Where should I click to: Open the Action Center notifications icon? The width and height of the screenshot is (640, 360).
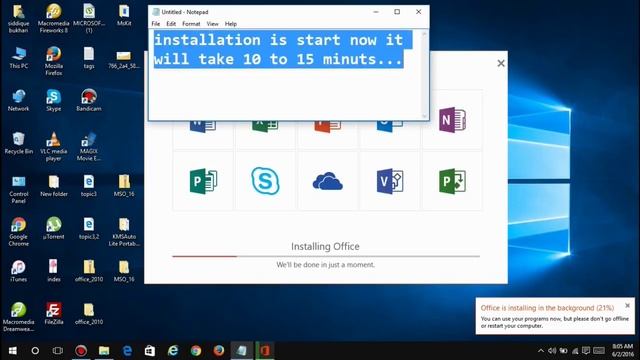tap(586, 351)
